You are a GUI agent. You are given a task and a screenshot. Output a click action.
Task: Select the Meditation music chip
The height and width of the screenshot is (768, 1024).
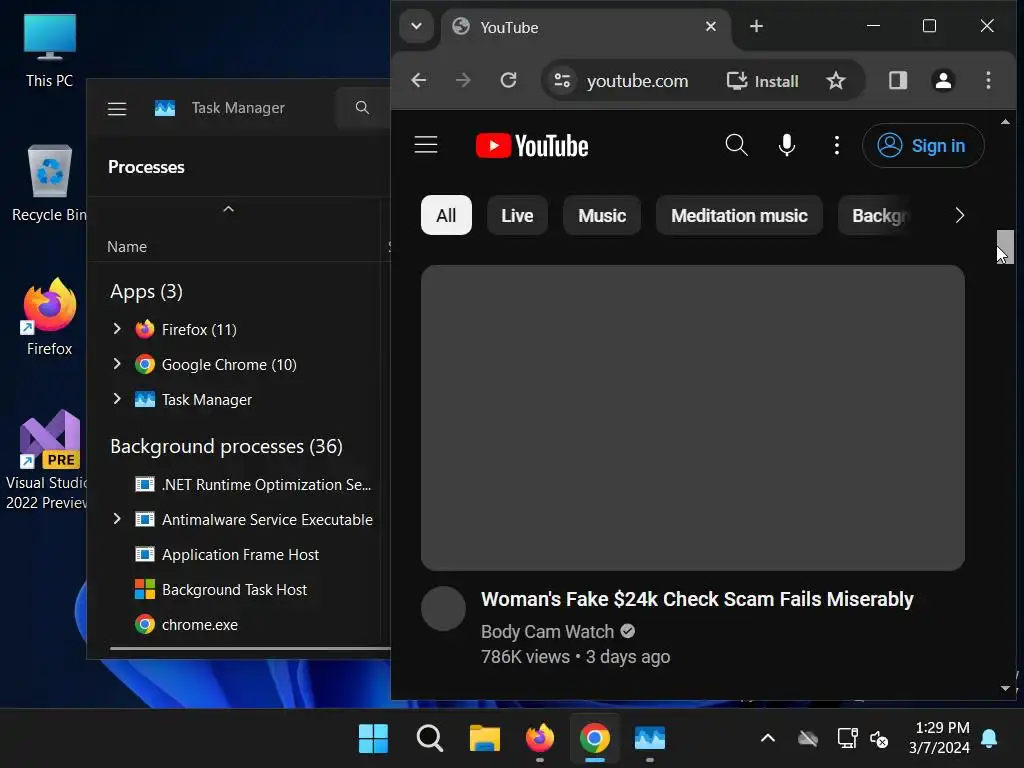pyautogui.click(x=739, y=216)
